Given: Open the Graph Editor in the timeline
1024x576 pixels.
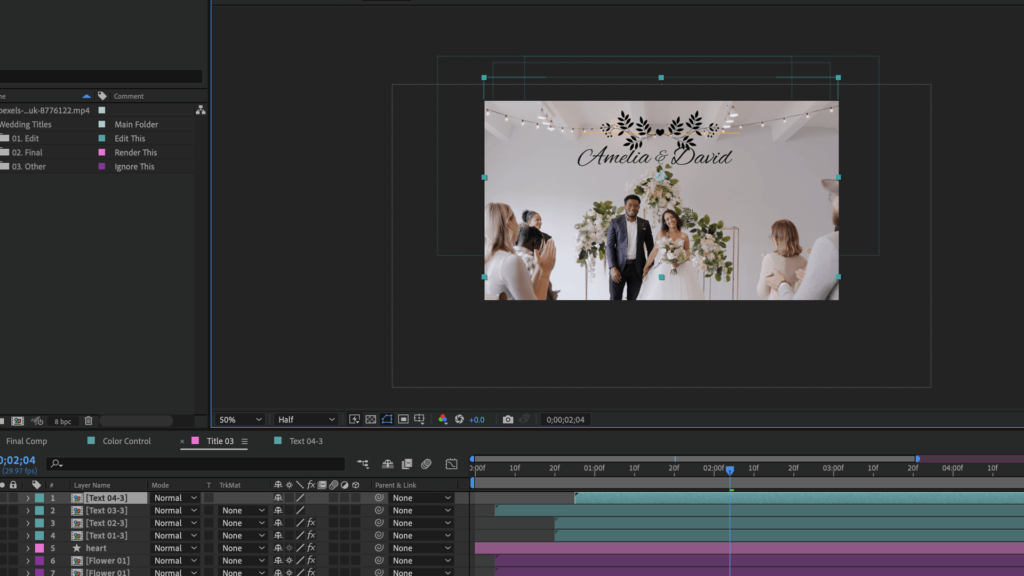Looking at the screenshot, I should click(x=452, y=465).
